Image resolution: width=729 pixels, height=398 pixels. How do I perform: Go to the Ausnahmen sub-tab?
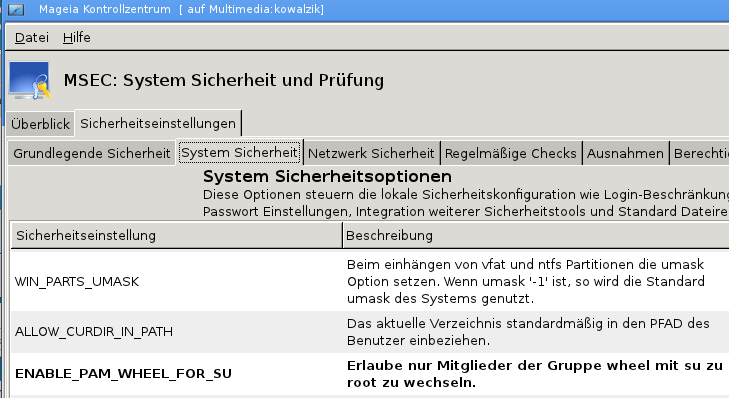pos(625,153)
